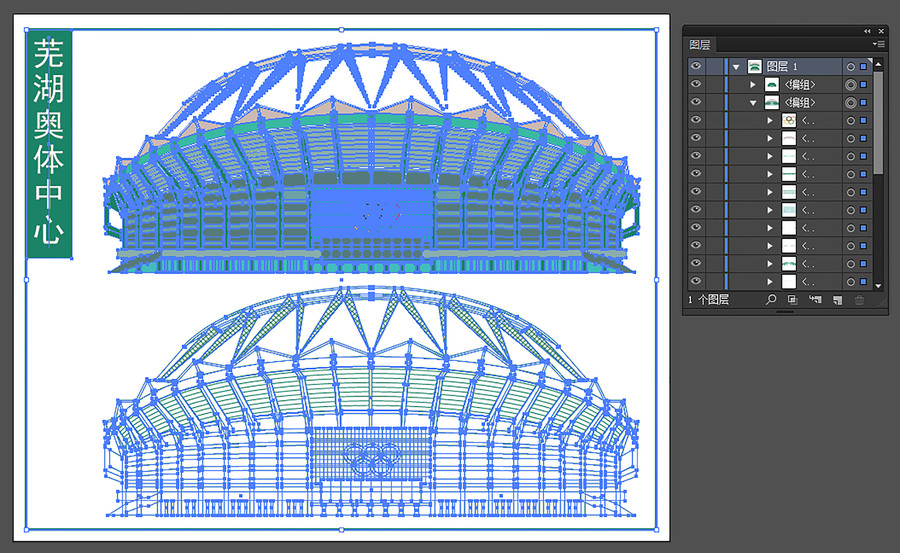Click the target circle for 图层 1
This screenshot has width=900, height=553.
(x=851, y=67)
